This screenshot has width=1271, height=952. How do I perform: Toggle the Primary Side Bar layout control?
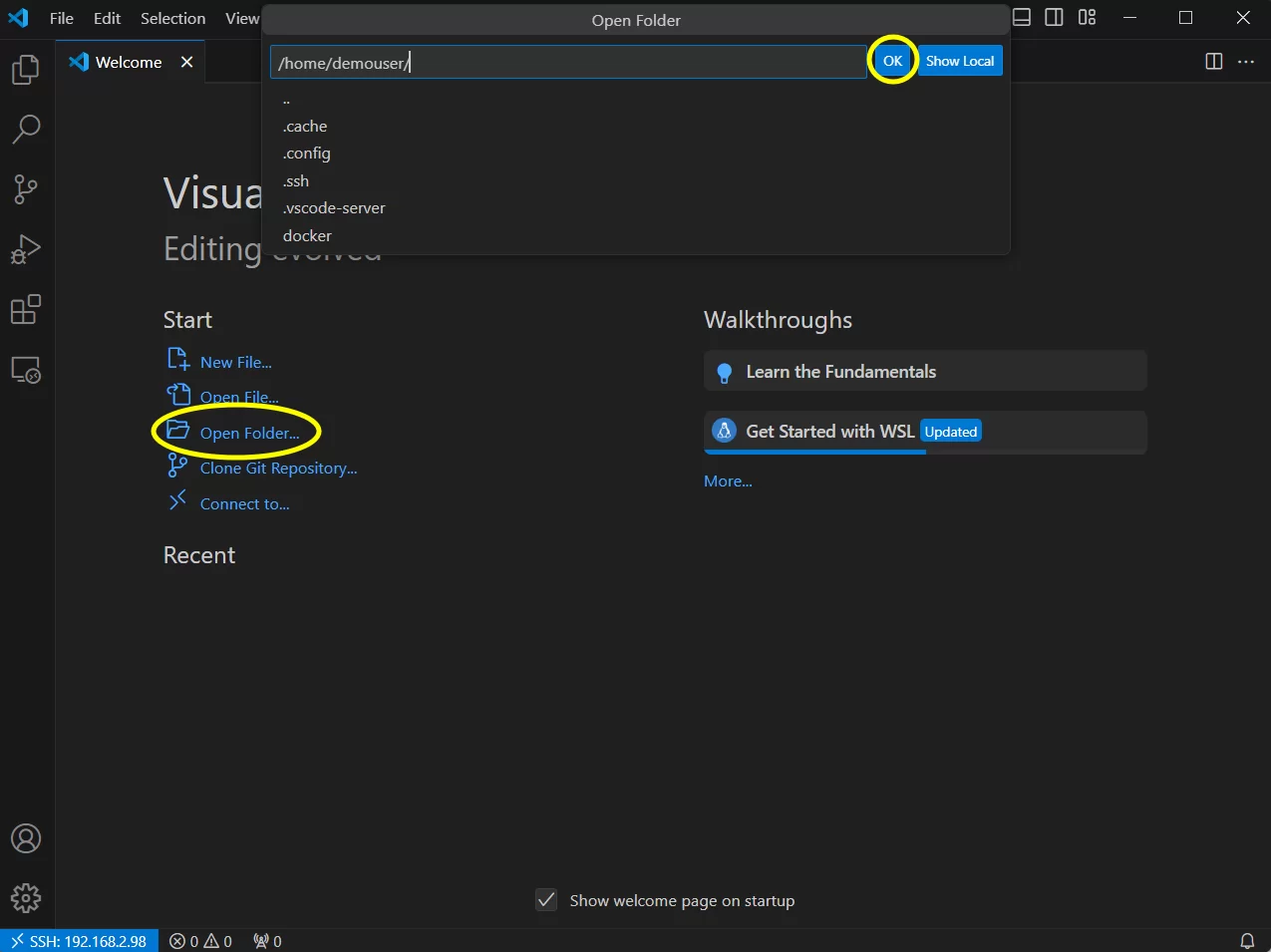coord(1054,17)
